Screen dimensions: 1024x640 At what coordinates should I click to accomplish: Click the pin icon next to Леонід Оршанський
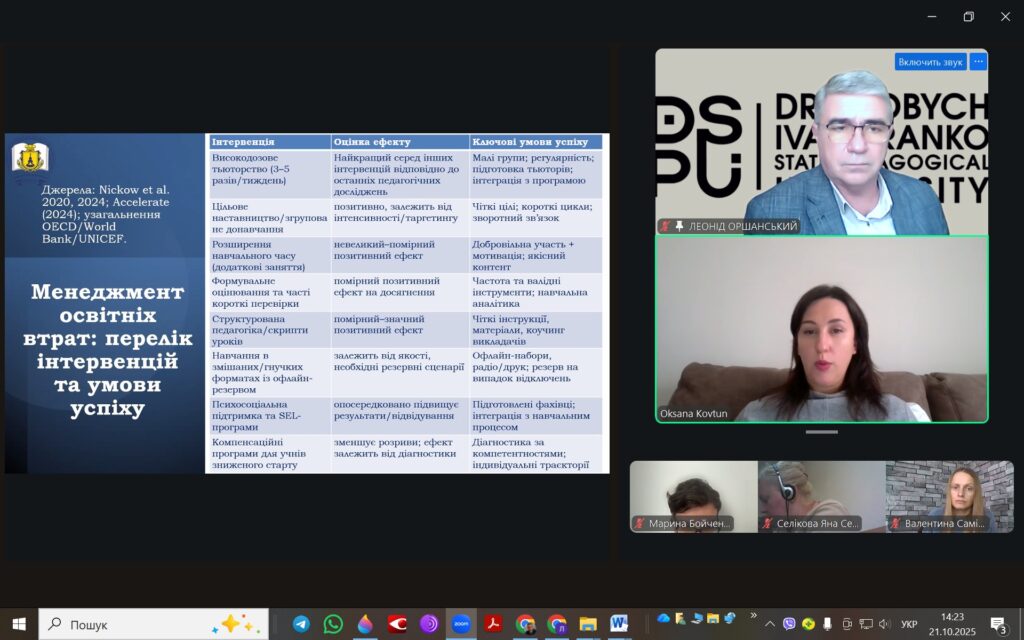click(x=680, y=227)
